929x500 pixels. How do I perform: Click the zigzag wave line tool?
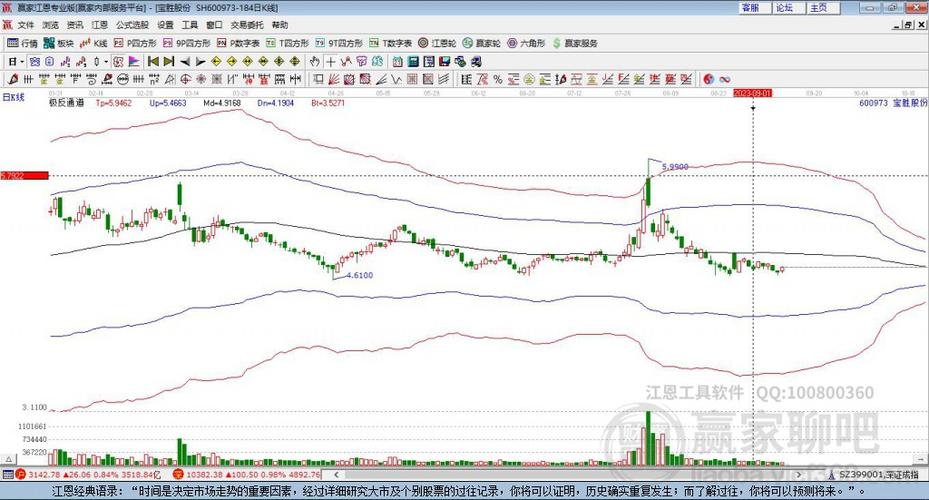[x=396, y=79]
